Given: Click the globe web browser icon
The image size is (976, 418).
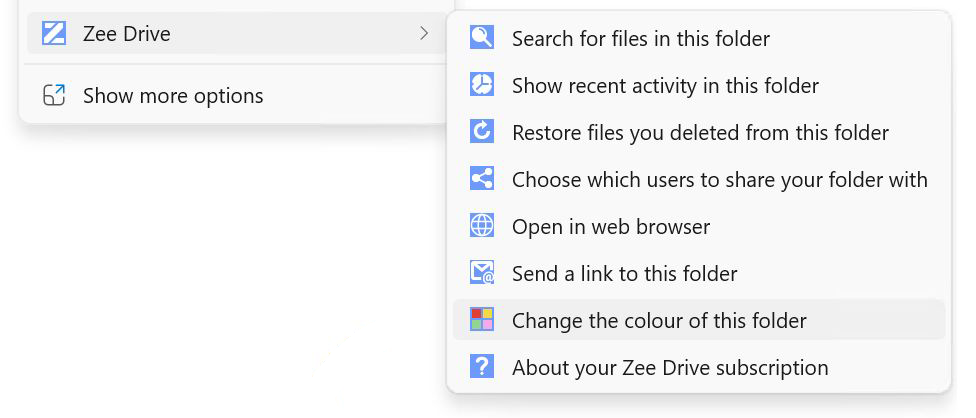Looking at the screenshot, I should [482, 226].
